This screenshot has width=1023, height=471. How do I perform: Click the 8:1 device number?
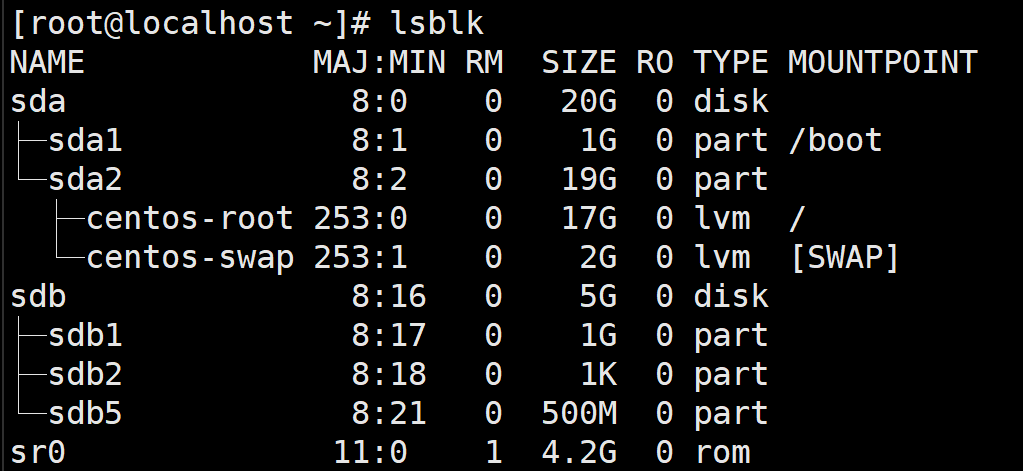tap(380, 140)
